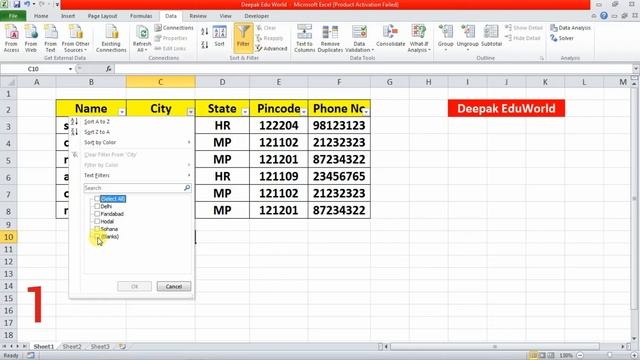Check the (Blanks) checkbox
This screenshot has width=640, height=360.
click(x=97, y=236)
